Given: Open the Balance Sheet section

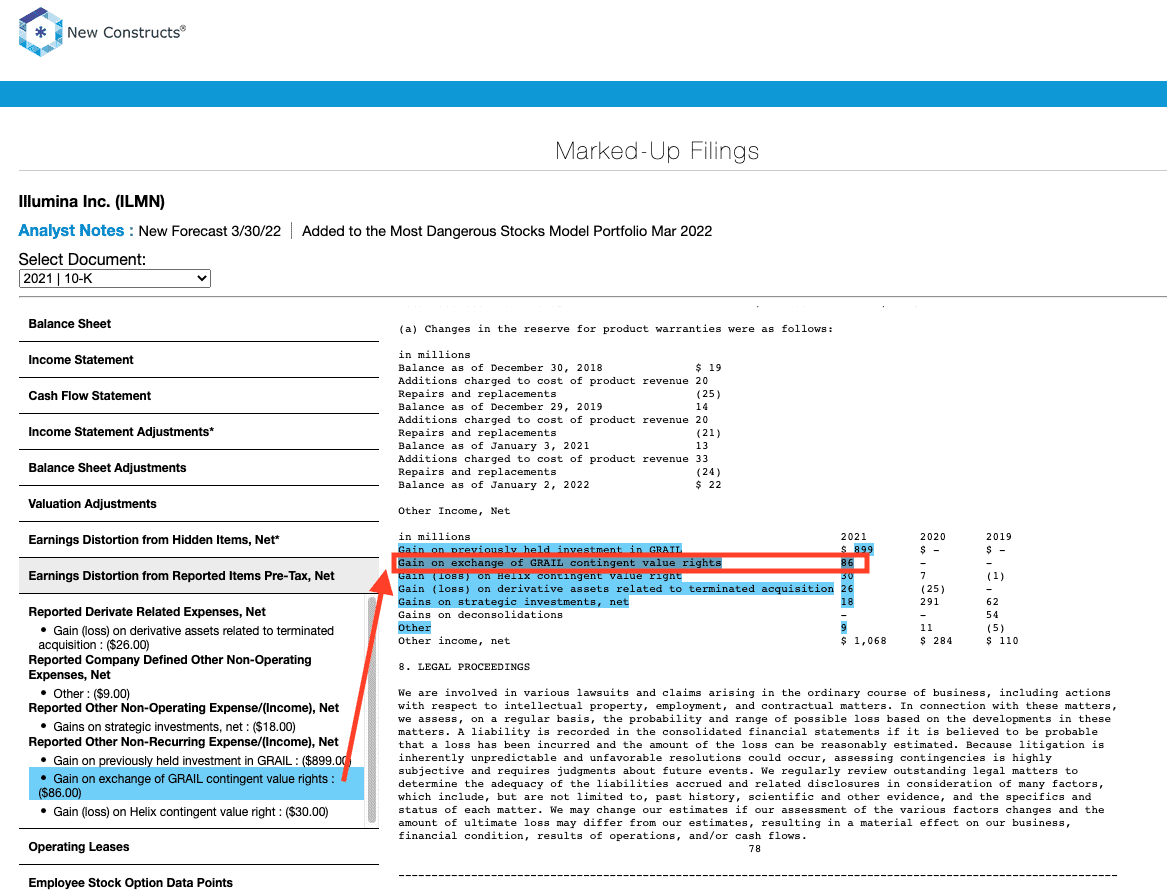Looking at the screenshot, I should point(199,324).
